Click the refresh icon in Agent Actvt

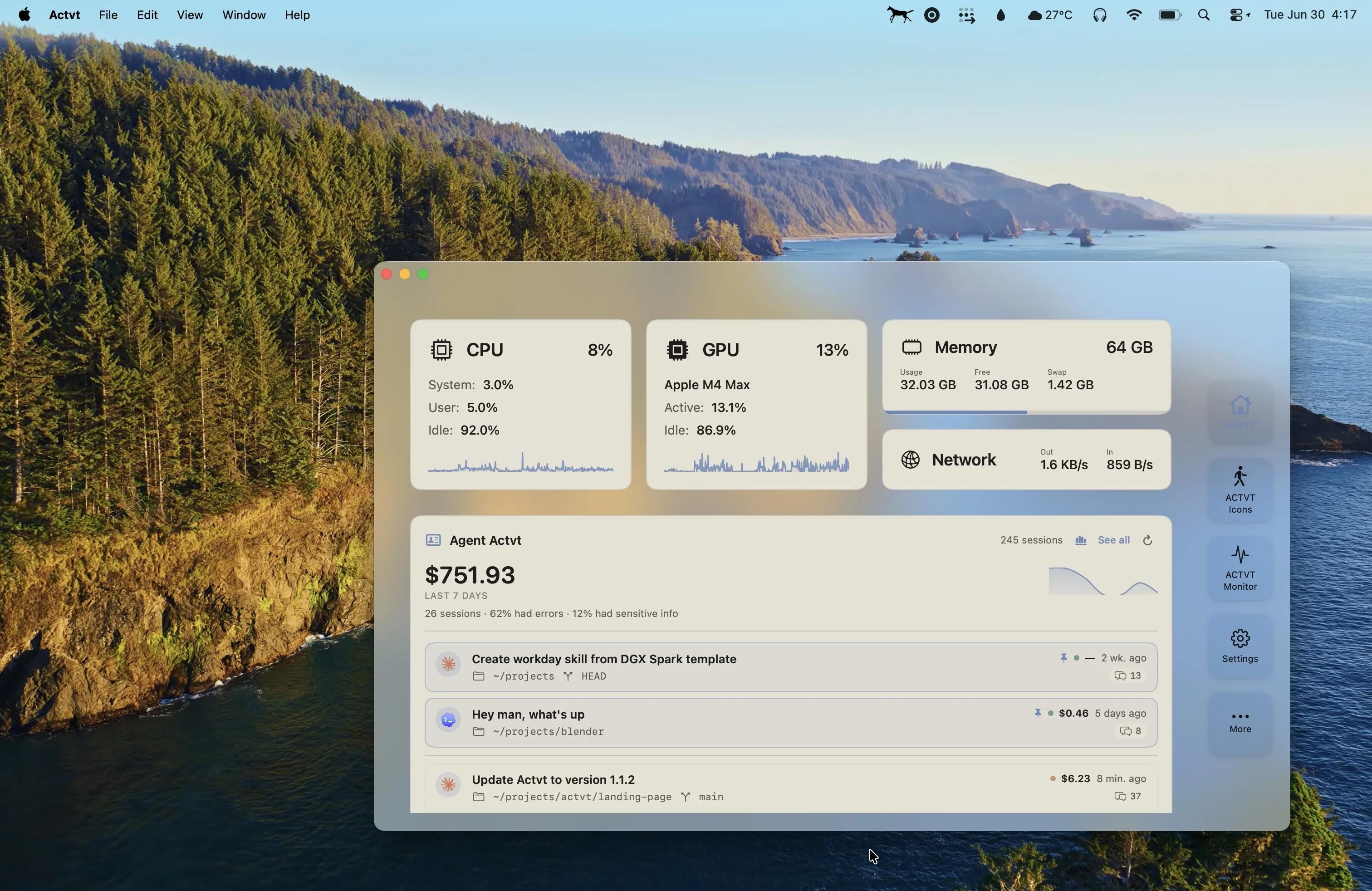(1147, 540)
